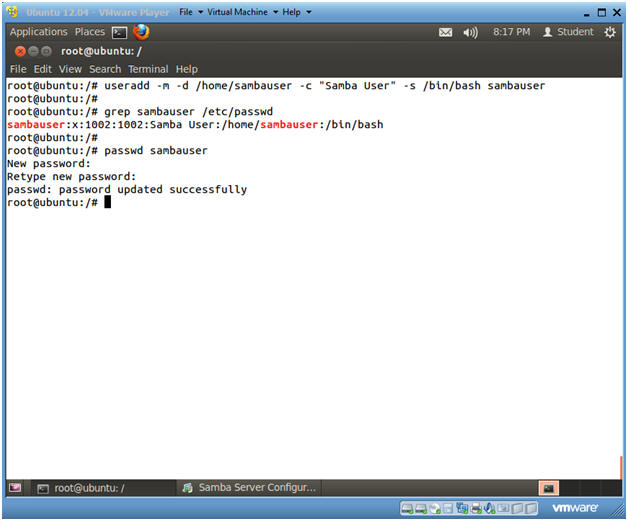
Task: Close the VMware Player window
Action: point(617,12)
